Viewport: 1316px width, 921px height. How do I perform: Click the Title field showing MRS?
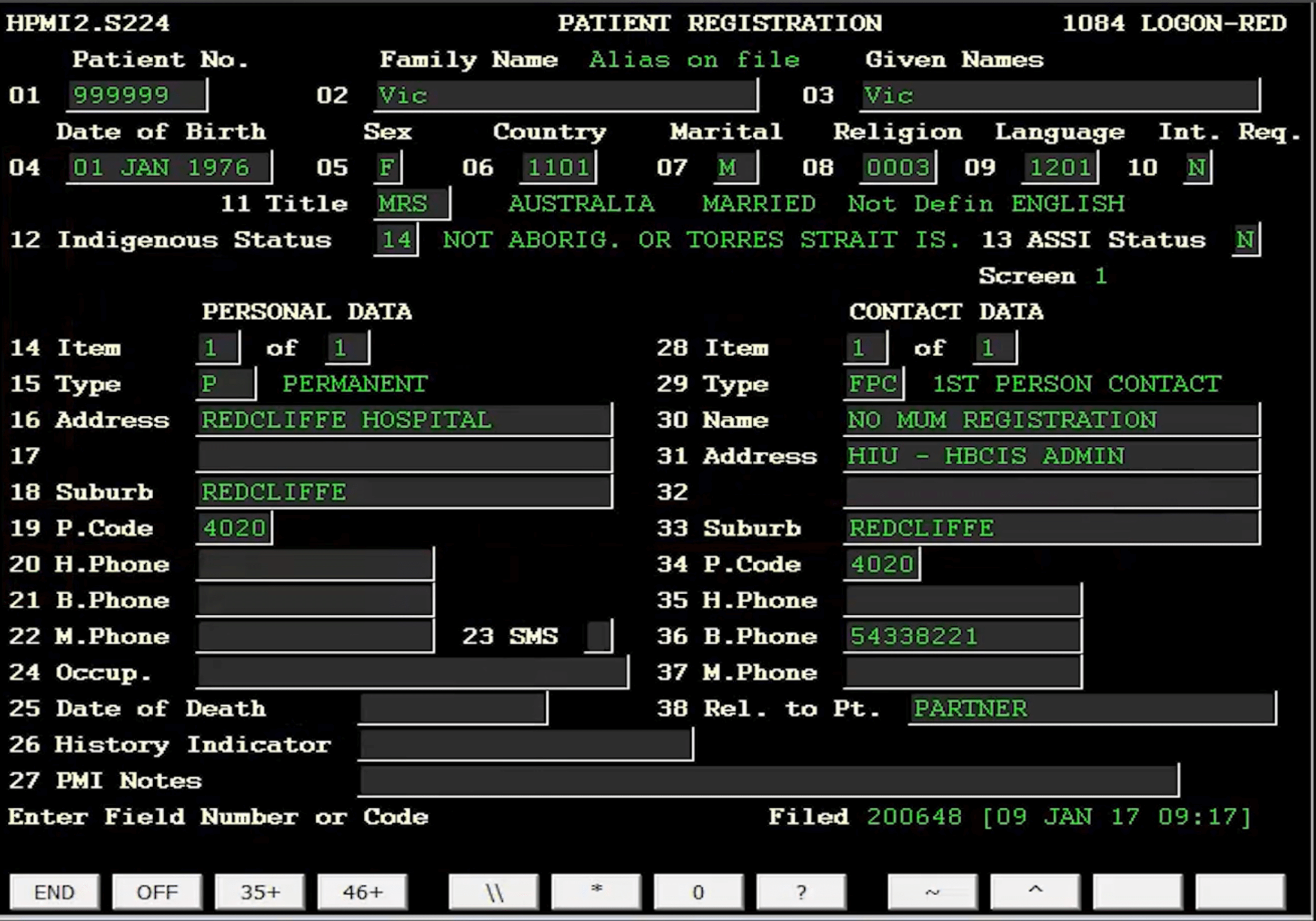(x=412, y=204)
